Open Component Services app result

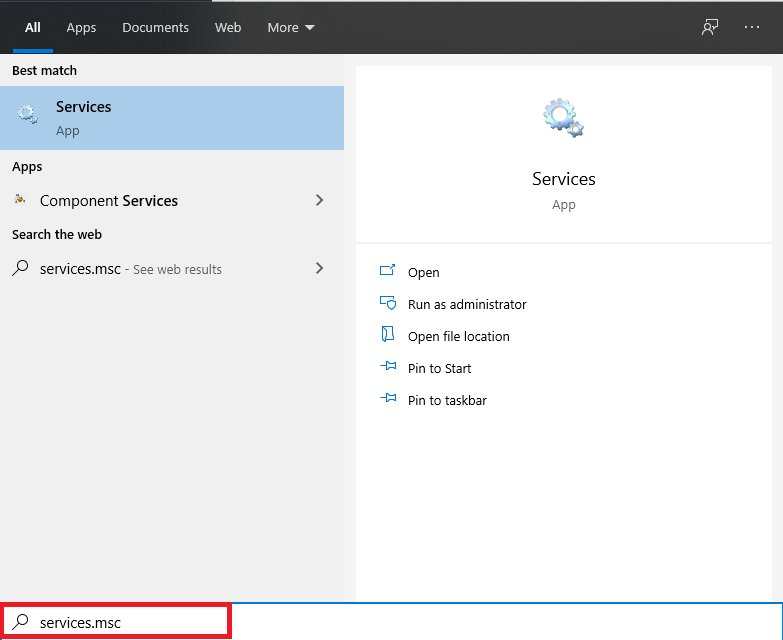[172, 201]
